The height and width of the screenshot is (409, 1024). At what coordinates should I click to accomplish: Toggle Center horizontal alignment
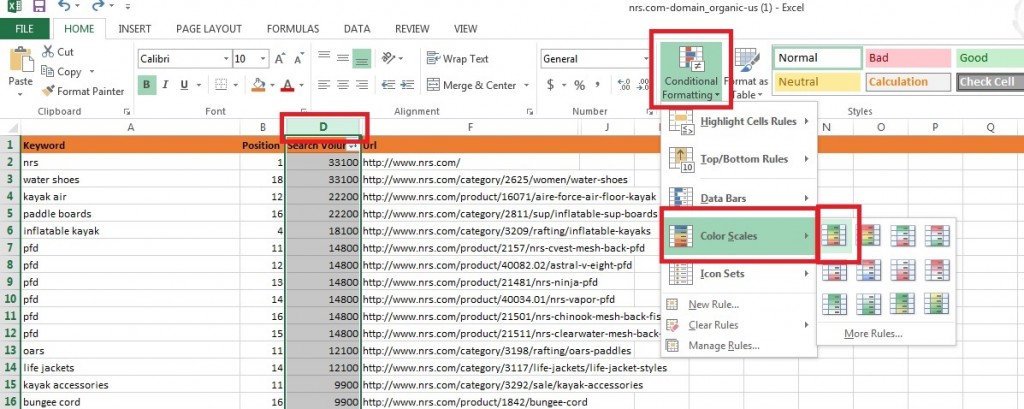click(343, 85)
